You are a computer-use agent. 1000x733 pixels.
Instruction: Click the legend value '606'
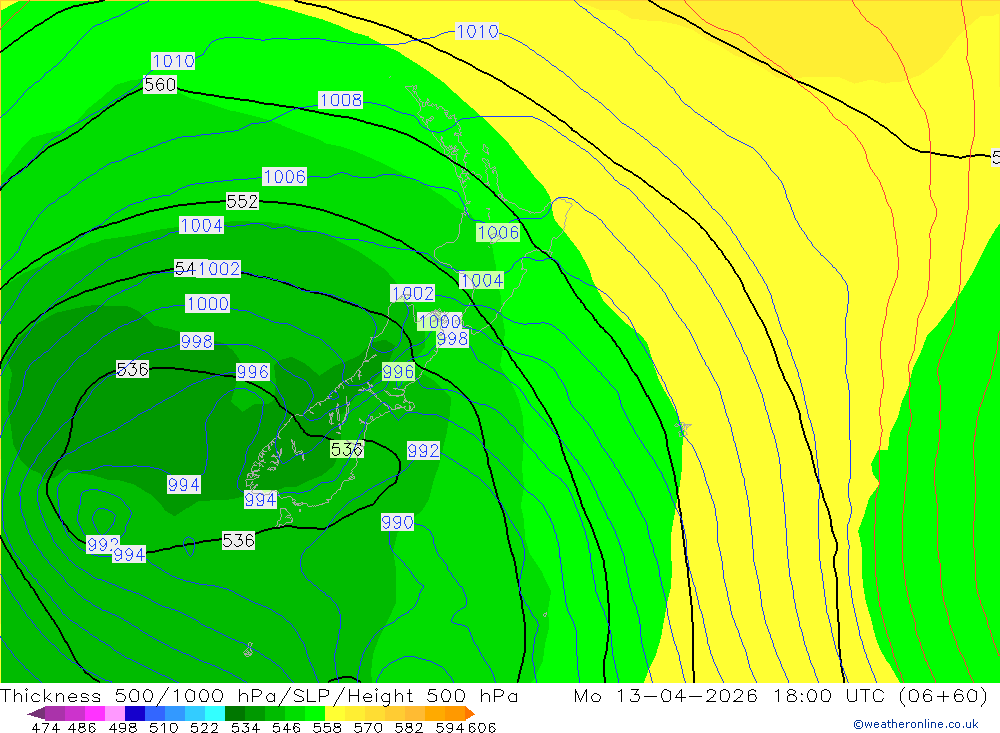click(482, 727)
